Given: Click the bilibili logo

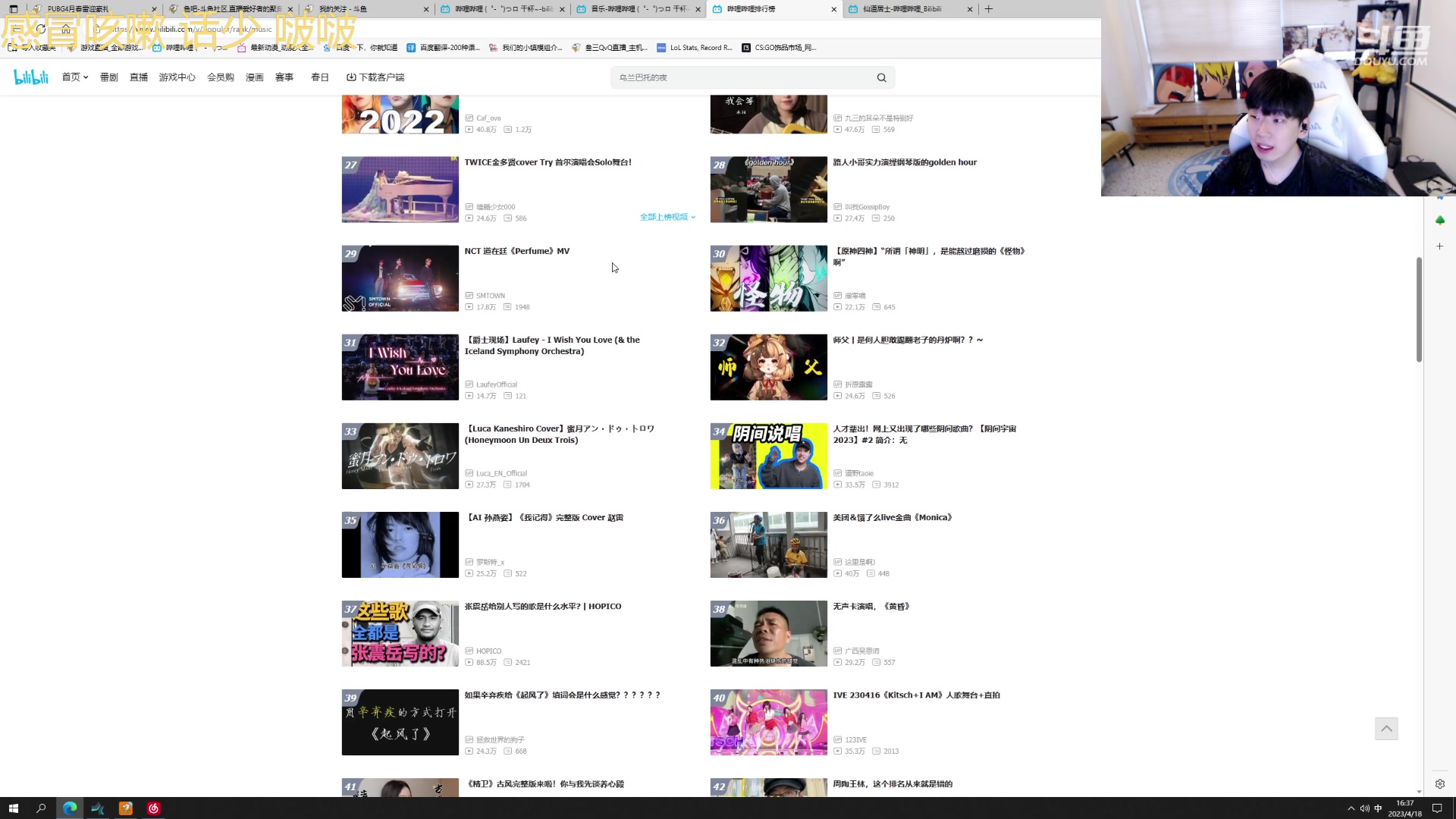Looking at the screenshot, I should pyautogui.click(x=31, y=77).
